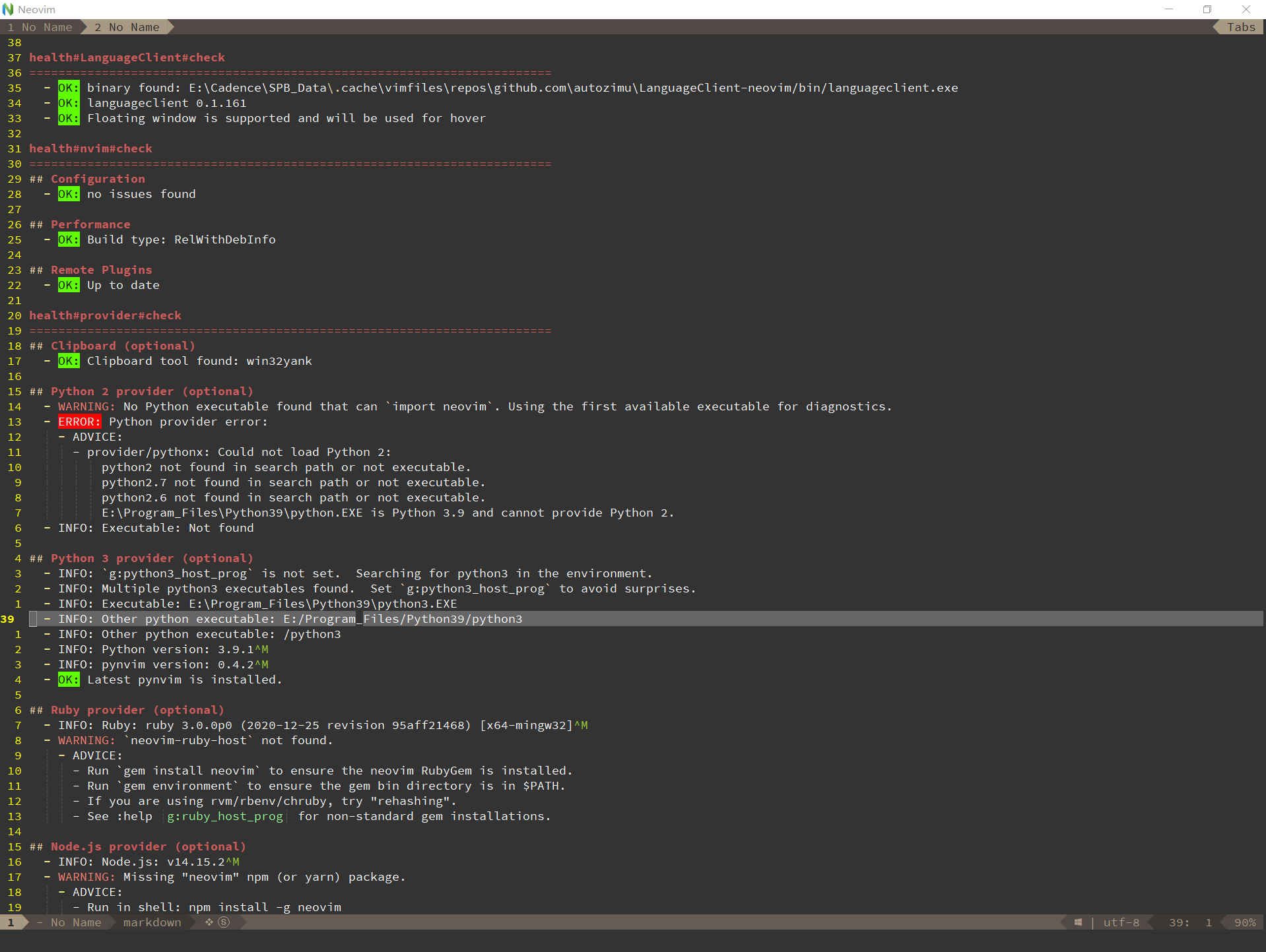Click Latest pynvim is installed line
The height and width of the screenshot is (952, 1266).
(x=163, y=680)
